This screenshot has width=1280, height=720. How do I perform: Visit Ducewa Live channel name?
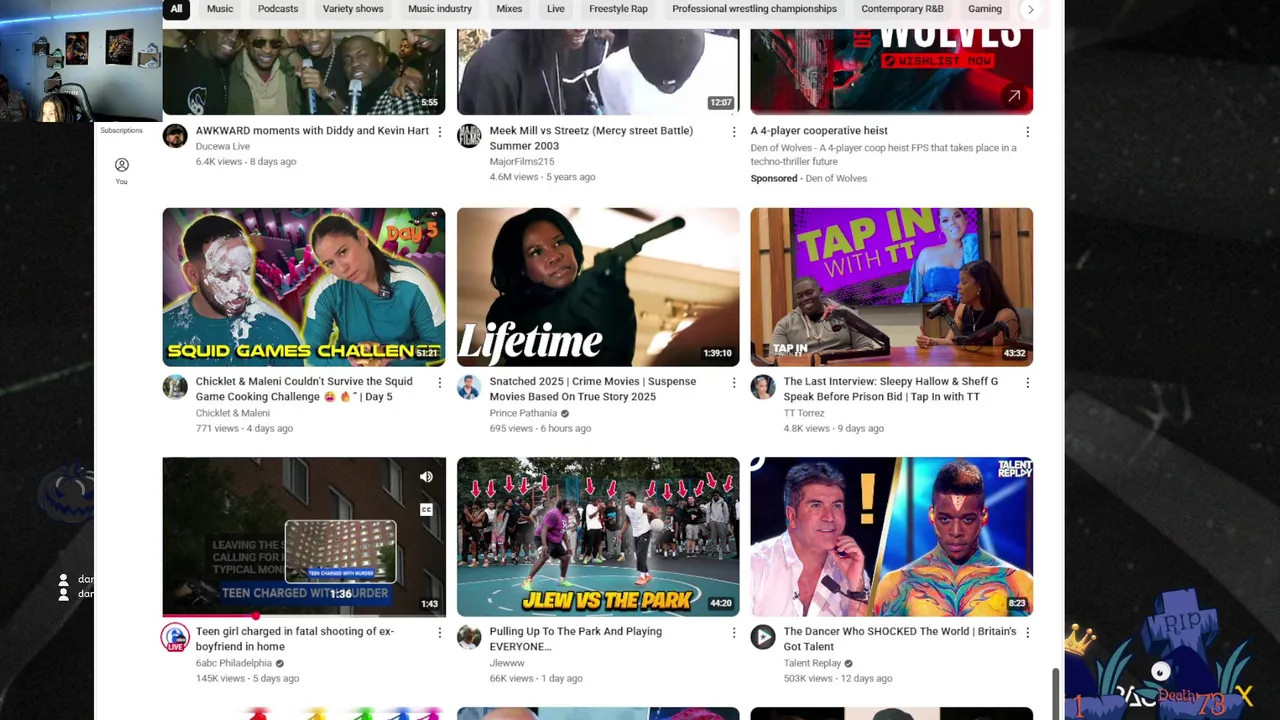tap(223, 146)
